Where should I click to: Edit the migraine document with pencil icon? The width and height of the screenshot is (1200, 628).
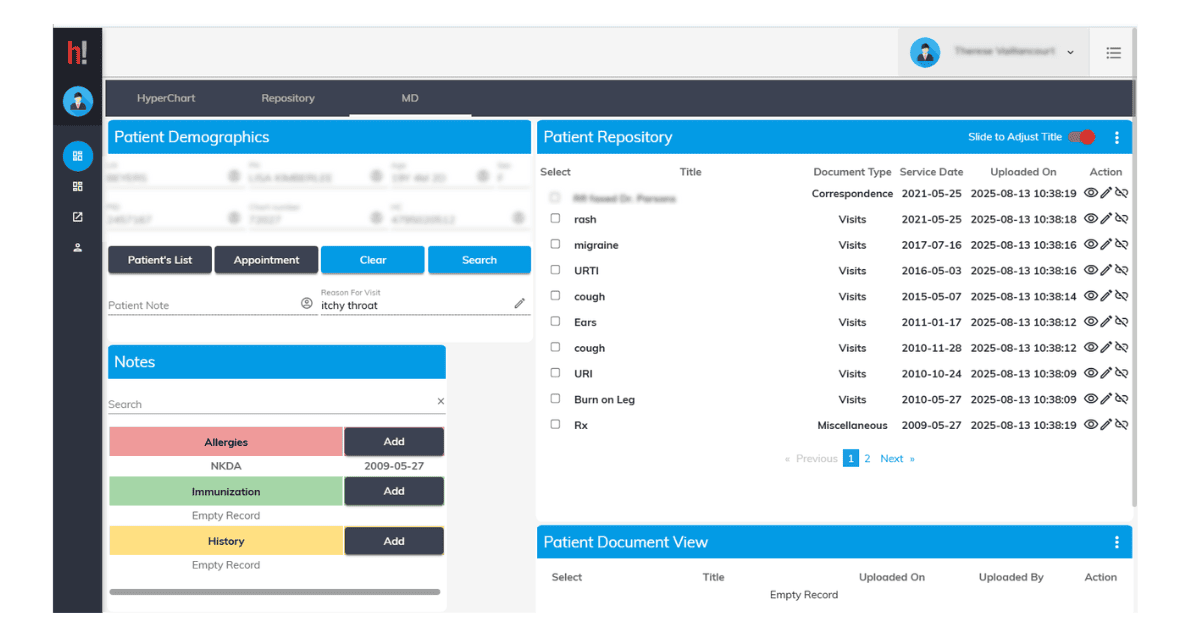click(1106, 245)
